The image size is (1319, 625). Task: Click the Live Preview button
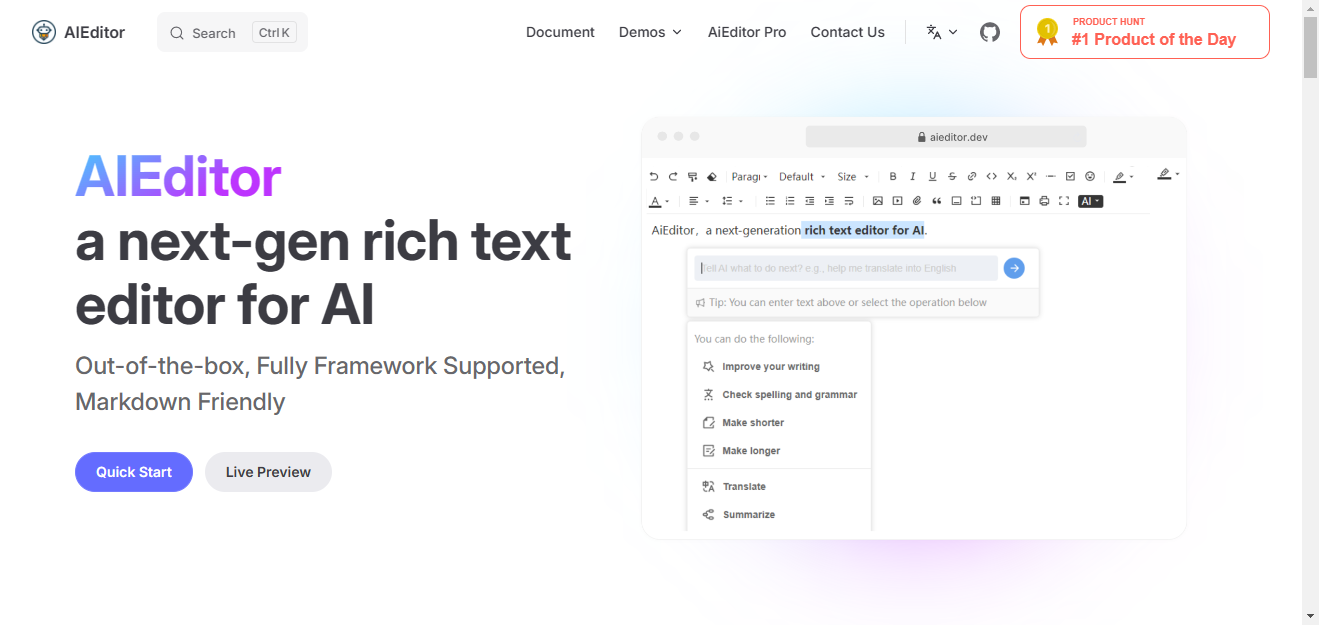pos(268,472)
